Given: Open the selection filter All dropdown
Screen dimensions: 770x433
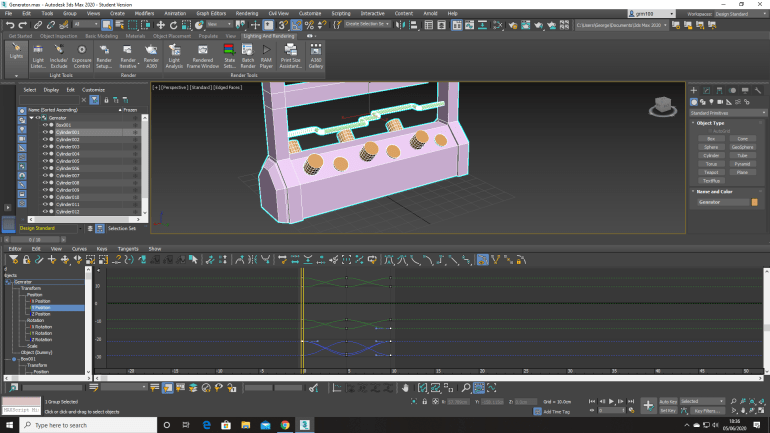Looking at the screenshot, I should [x=86, y=25].
